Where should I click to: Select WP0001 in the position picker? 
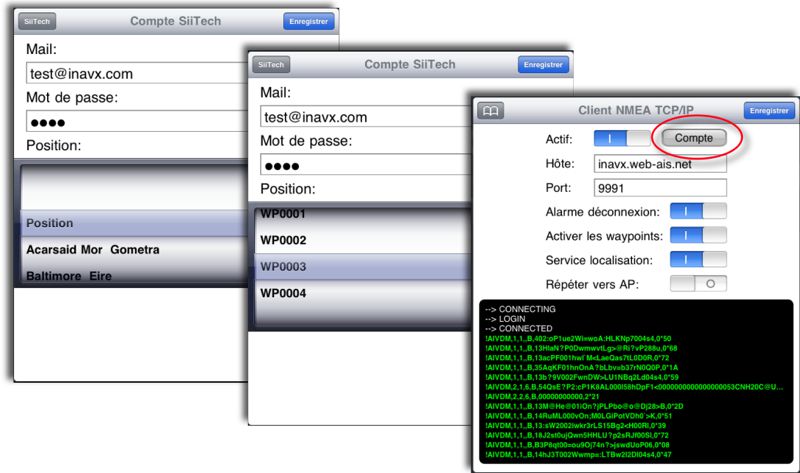tap(361, 214)
